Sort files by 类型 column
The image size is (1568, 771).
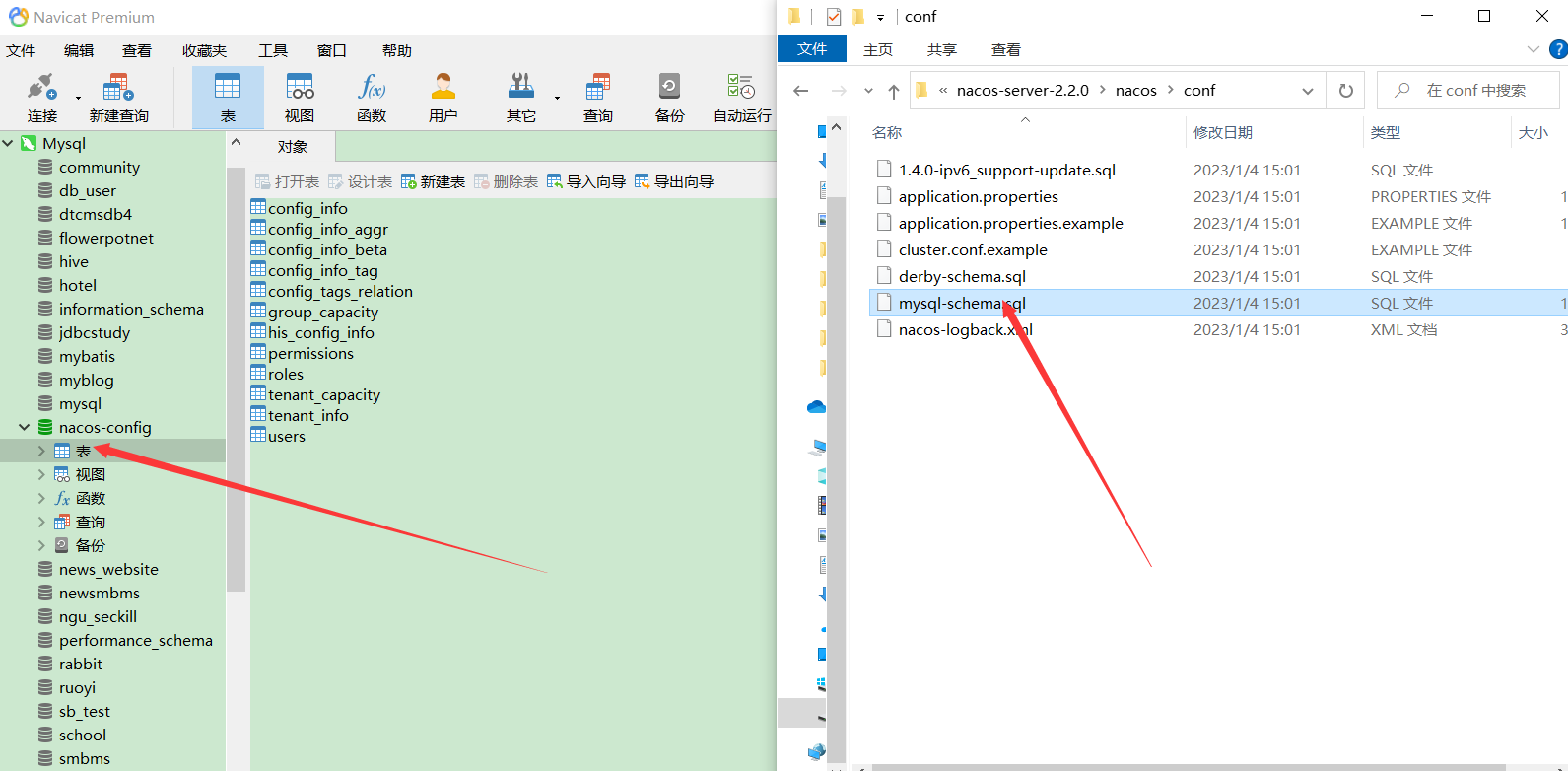coord(1385,132)
